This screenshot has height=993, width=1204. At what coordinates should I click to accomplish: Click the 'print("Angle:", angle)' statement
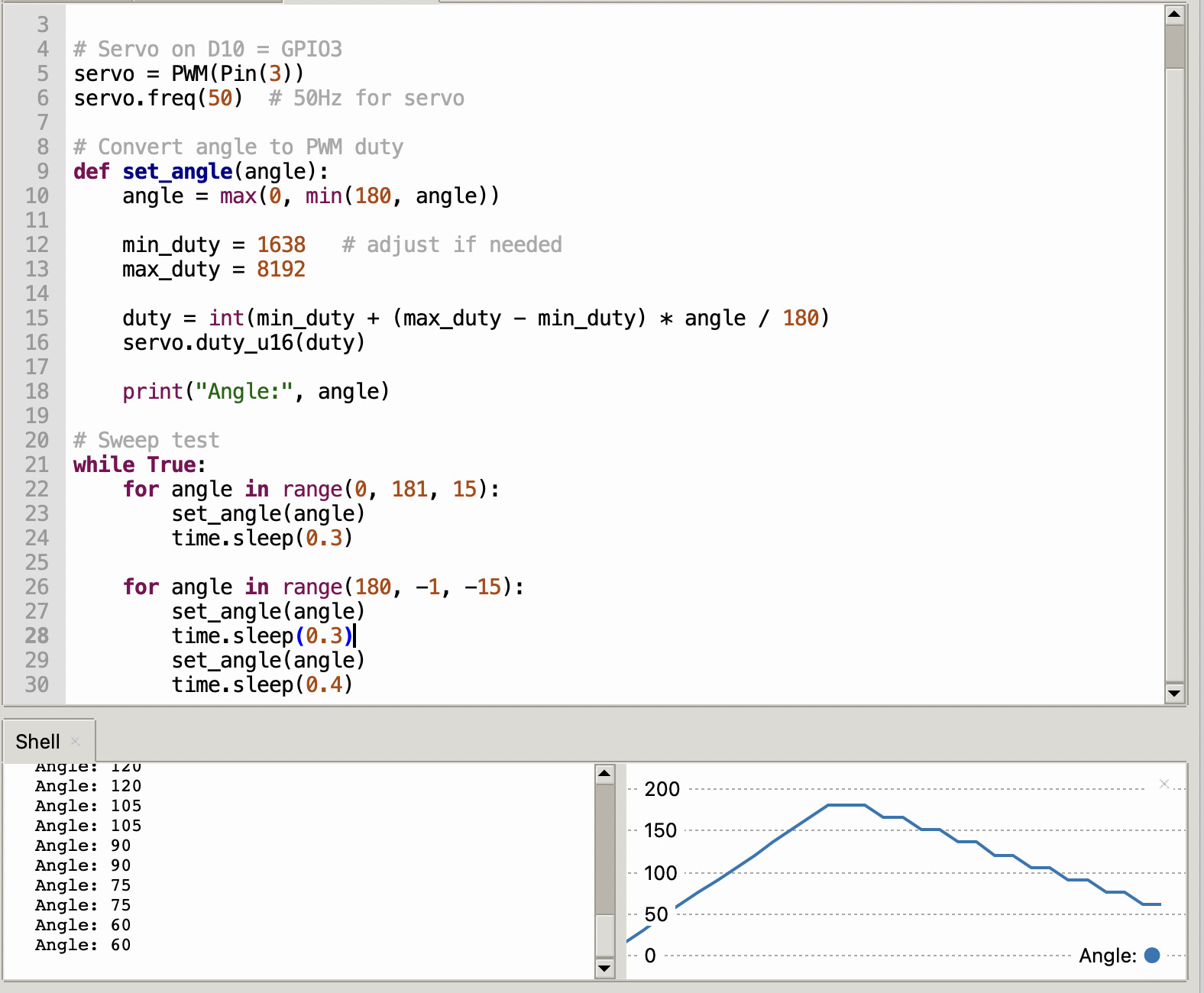[256, 392]
